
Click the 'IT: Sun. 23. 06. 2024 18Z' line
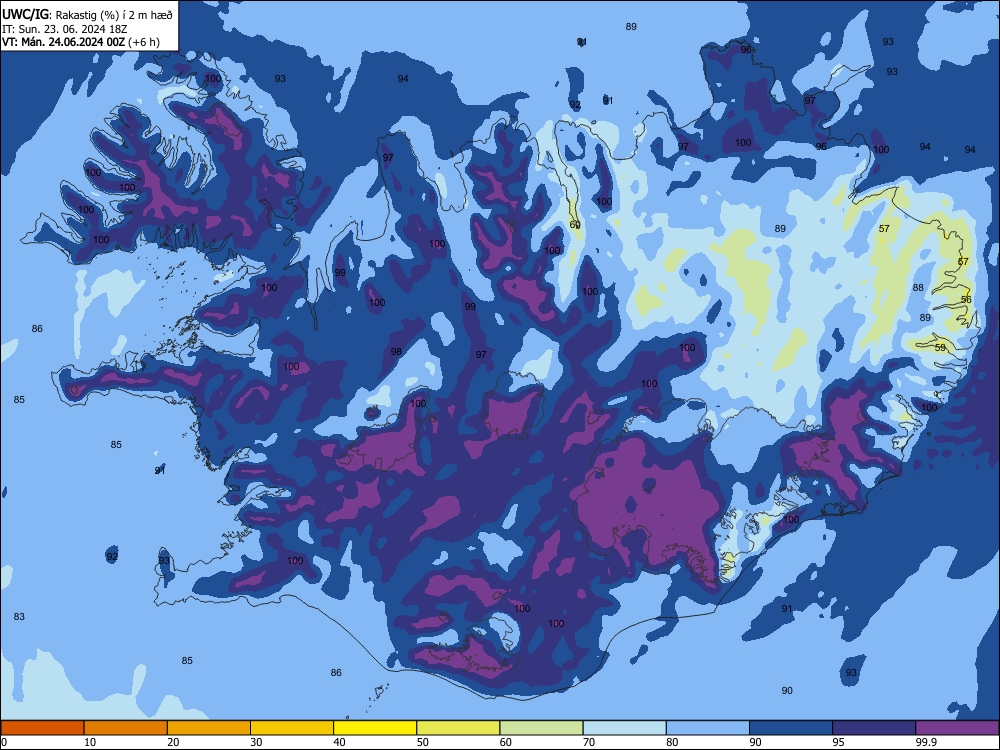[64, 29]
